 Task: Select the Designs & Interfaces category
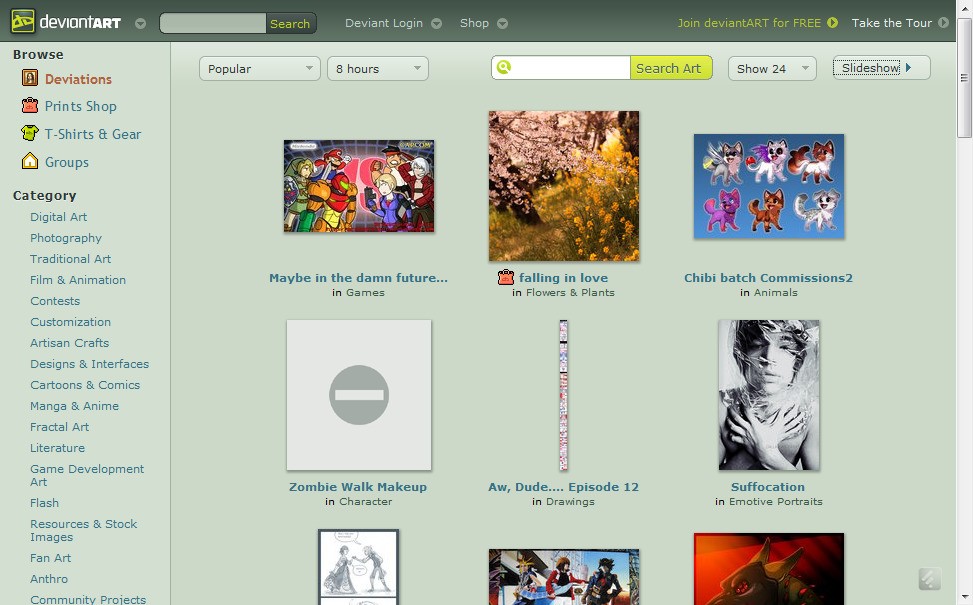pyautogui.click(x=90, y=364)
